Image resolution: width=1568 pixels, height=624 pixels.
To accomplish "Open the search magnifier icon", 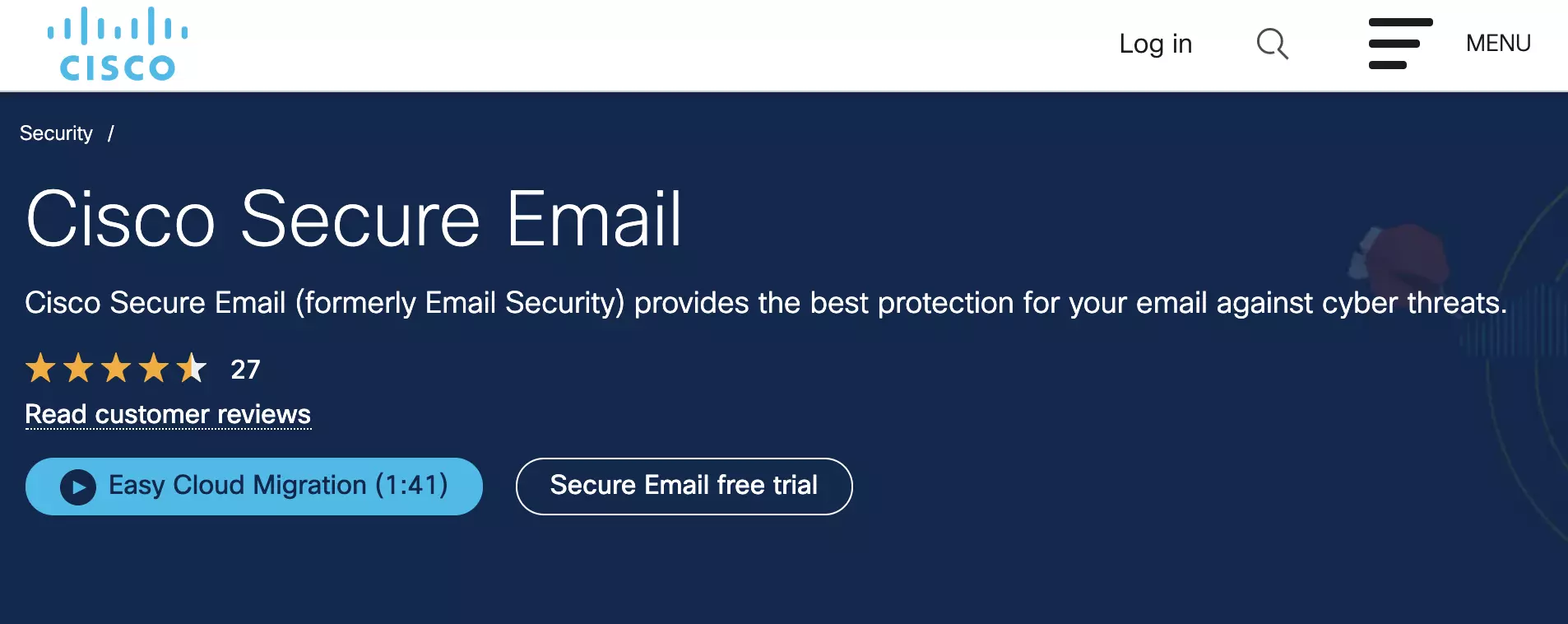I will coord(1271,44).
